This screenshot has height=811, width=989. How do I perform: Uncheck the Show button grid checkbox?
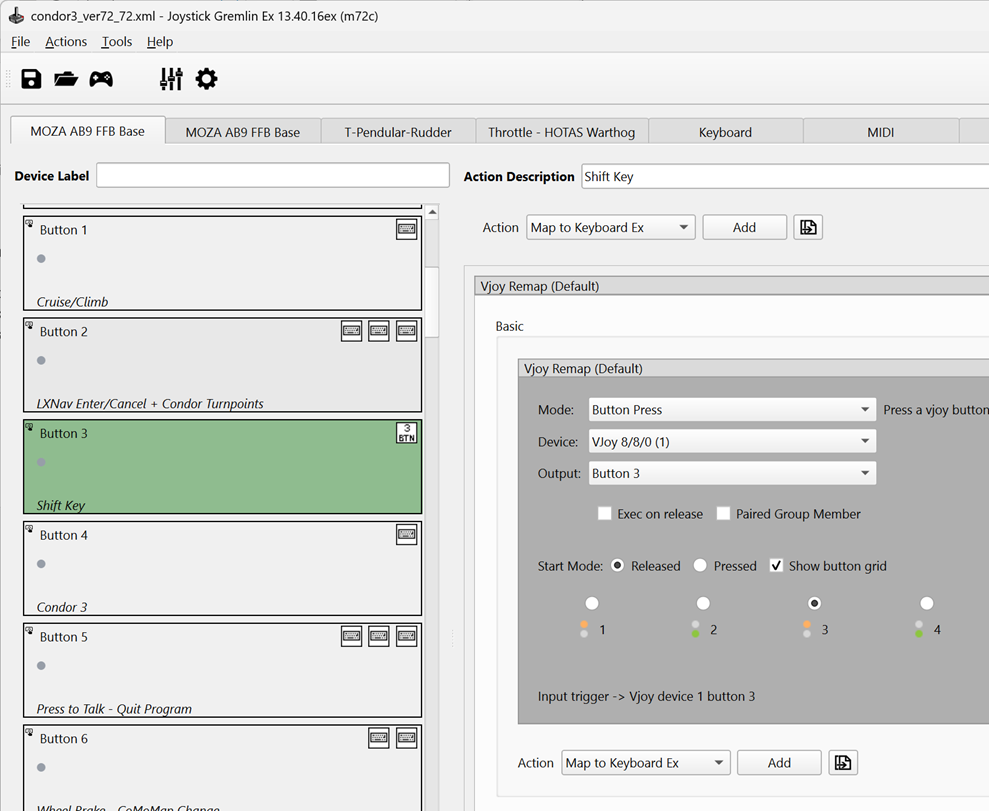tap(777, 566)
